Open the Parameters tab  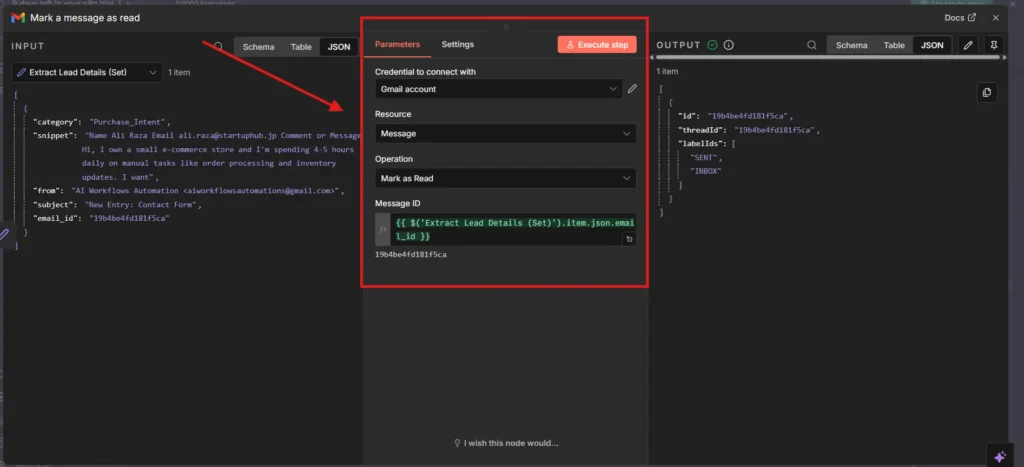pyautogui.click(x=397, y=44)
